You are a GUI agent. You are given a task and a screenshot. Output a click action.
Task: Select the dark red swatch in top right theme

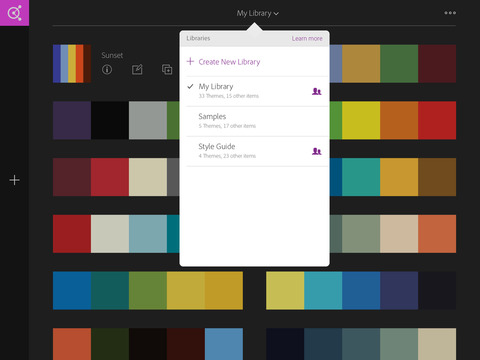click(x=437, y=63)
